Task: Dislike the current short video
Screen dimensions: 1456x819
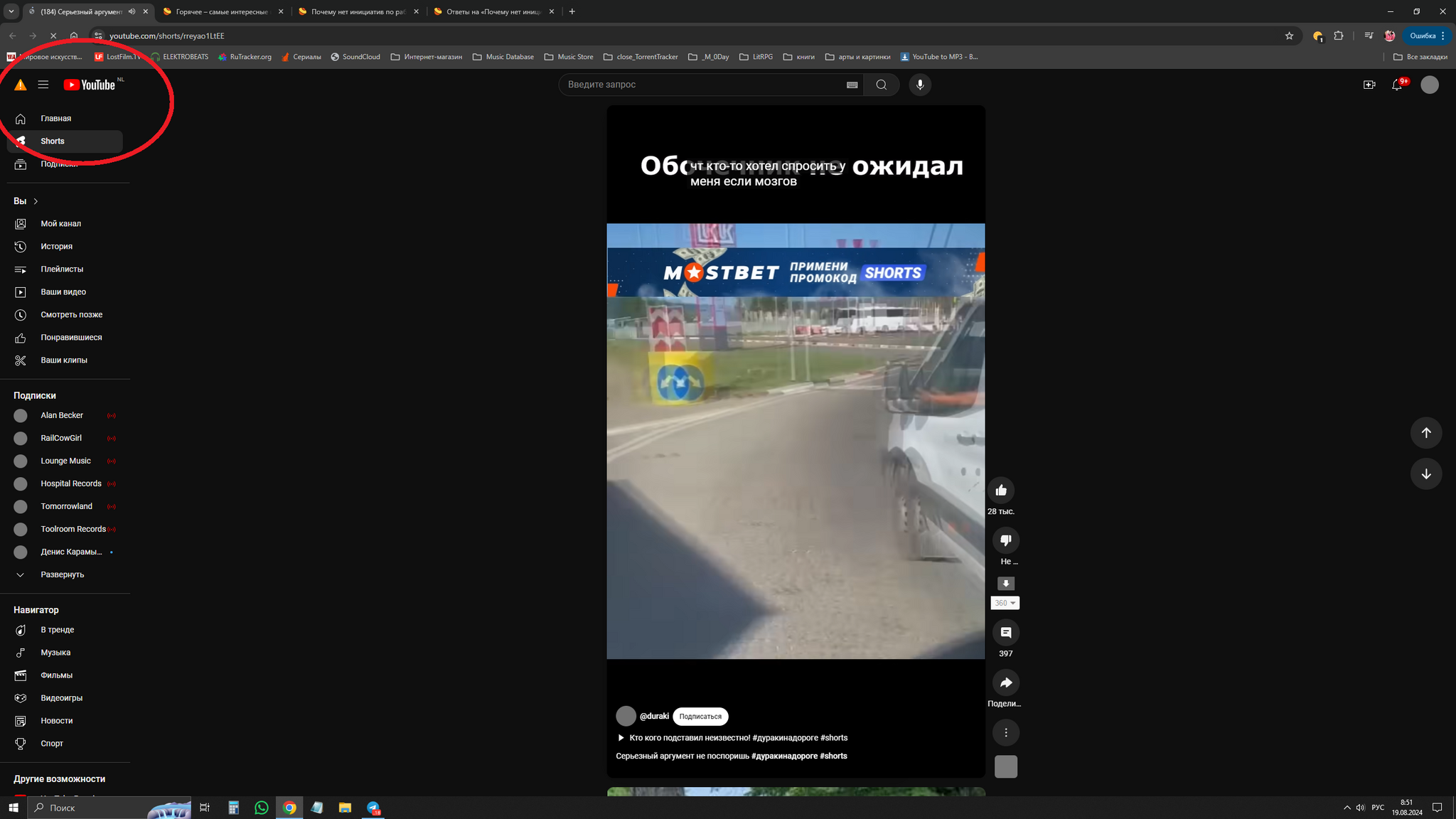Action: pos(1005,540)
